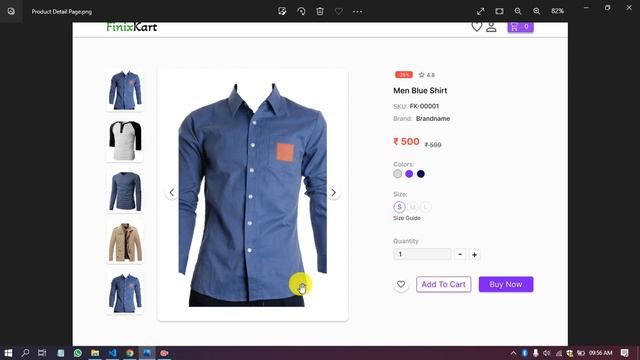Click the Add To Cart button

pos(444,284)
